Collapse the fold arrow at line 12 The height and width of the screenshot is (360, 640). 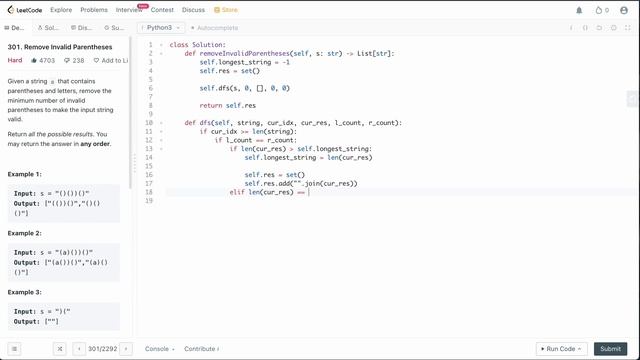pos(161,140)
